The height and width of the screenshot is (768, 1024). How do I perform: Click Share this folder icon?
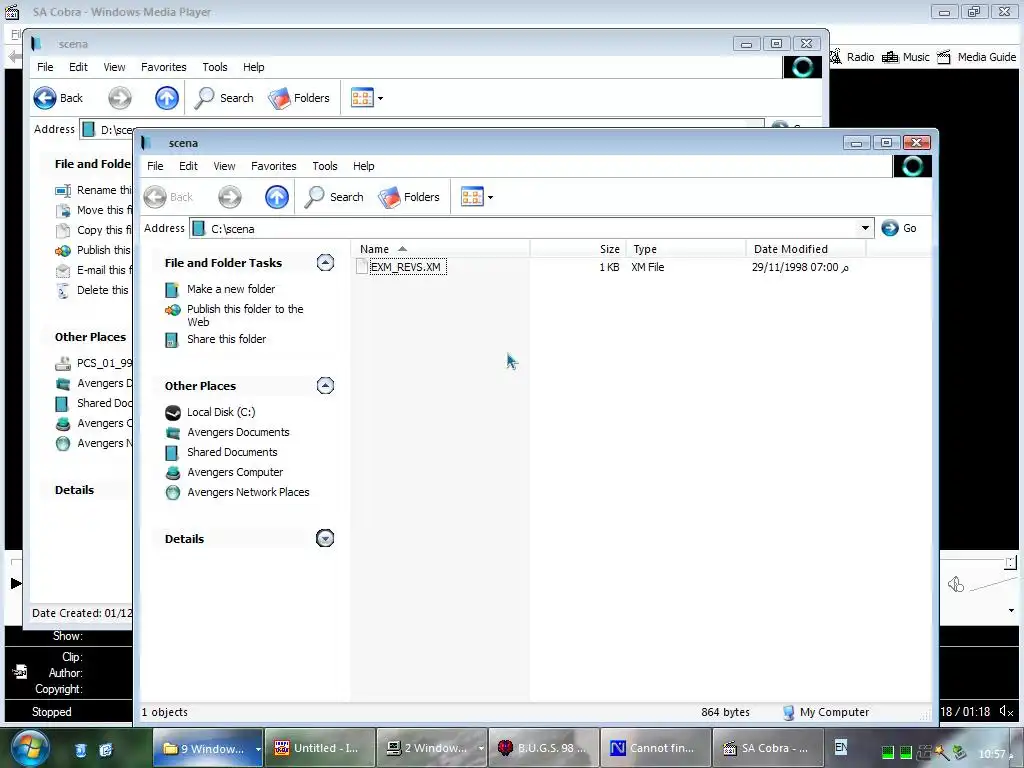click(x=172, y=340)
